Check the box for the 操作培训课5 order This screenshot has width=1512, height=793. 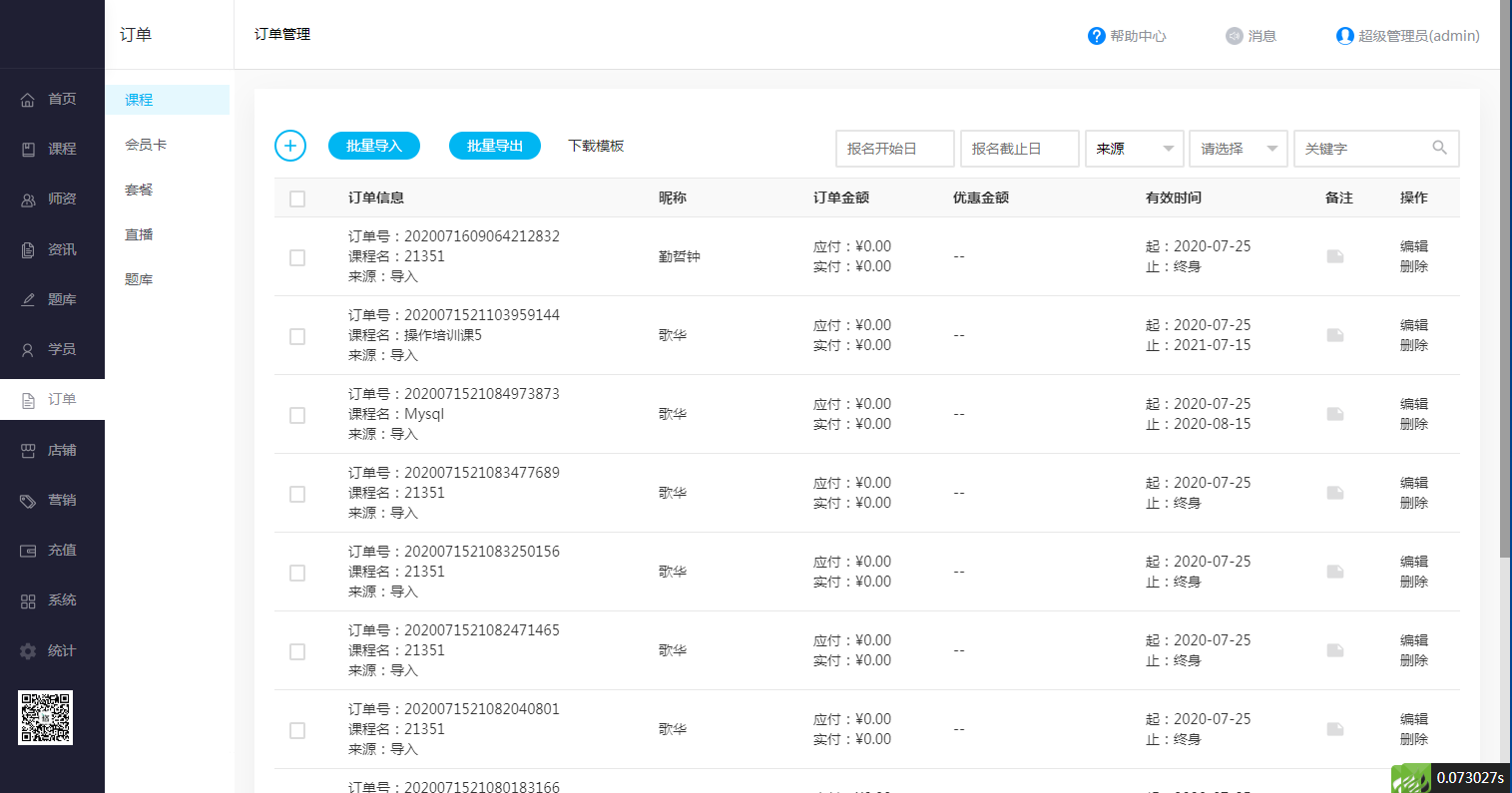point(297,336)
